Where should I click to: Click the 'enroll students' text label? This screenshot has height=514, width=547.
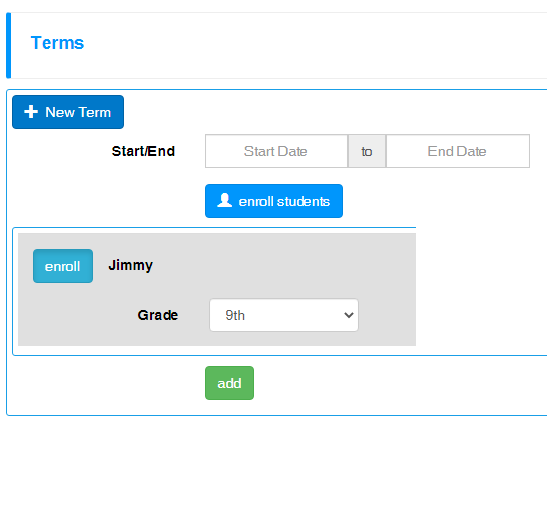coord(284,201)
